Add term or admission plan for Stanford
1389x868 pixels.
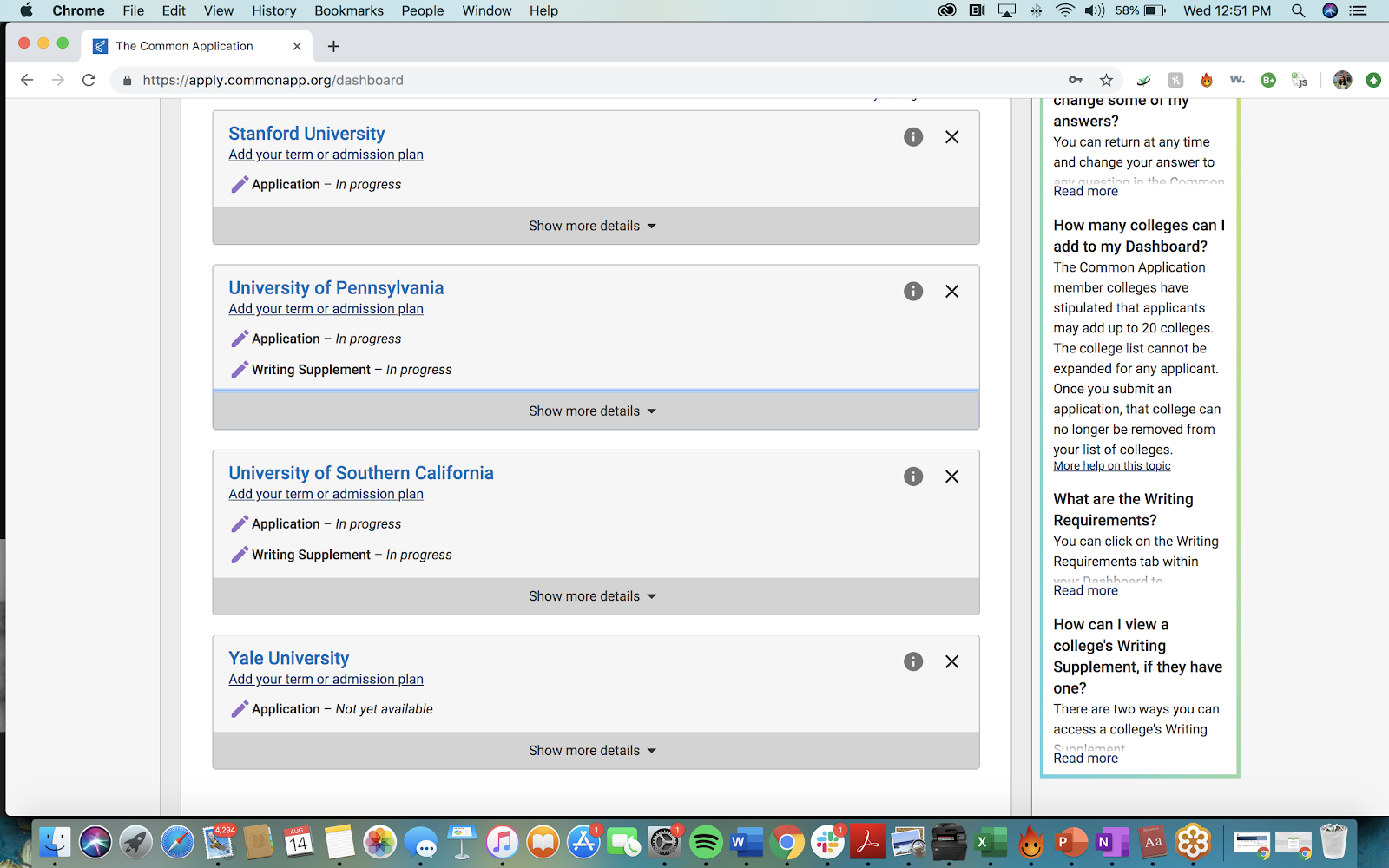326,155
